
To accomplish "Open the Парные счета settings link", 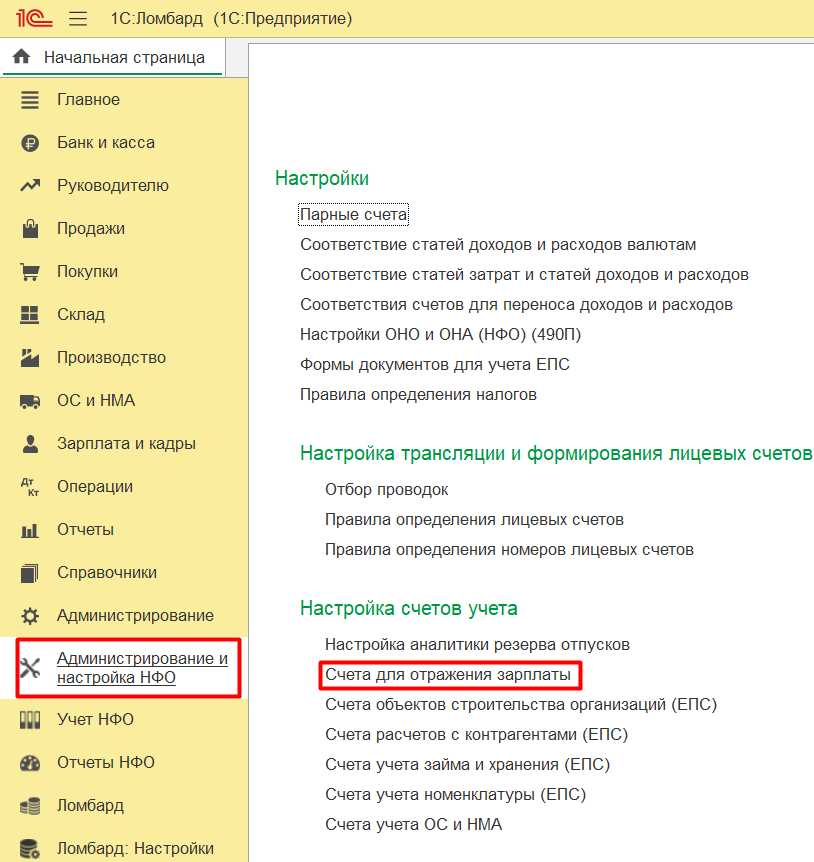I will coord(354,215).
